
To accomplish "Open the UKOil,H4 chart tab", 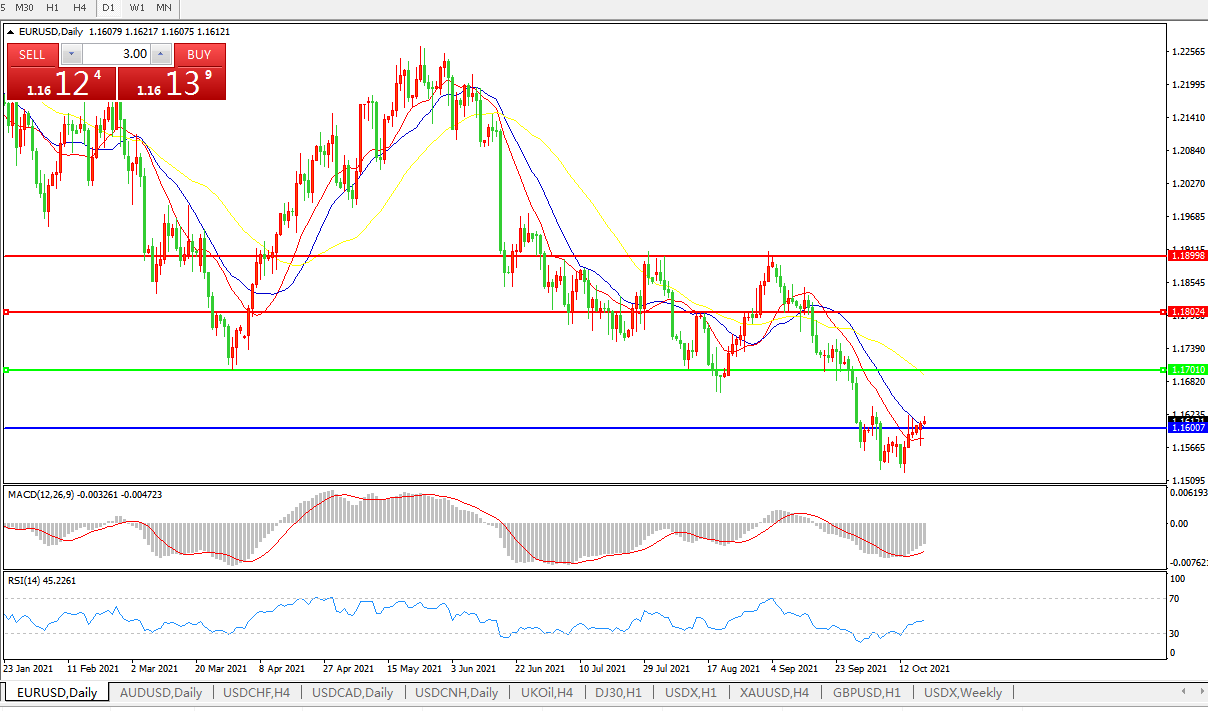I will coord(545,692).
